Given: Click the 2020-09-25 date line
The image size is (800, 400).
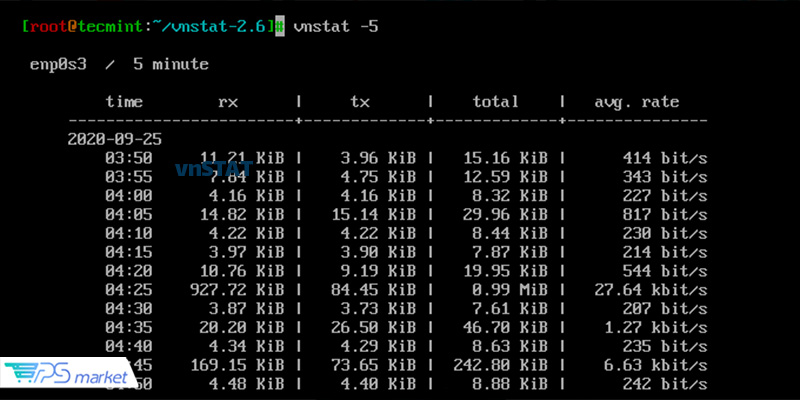Looking at the screenshot, I should tap(115, 139).
